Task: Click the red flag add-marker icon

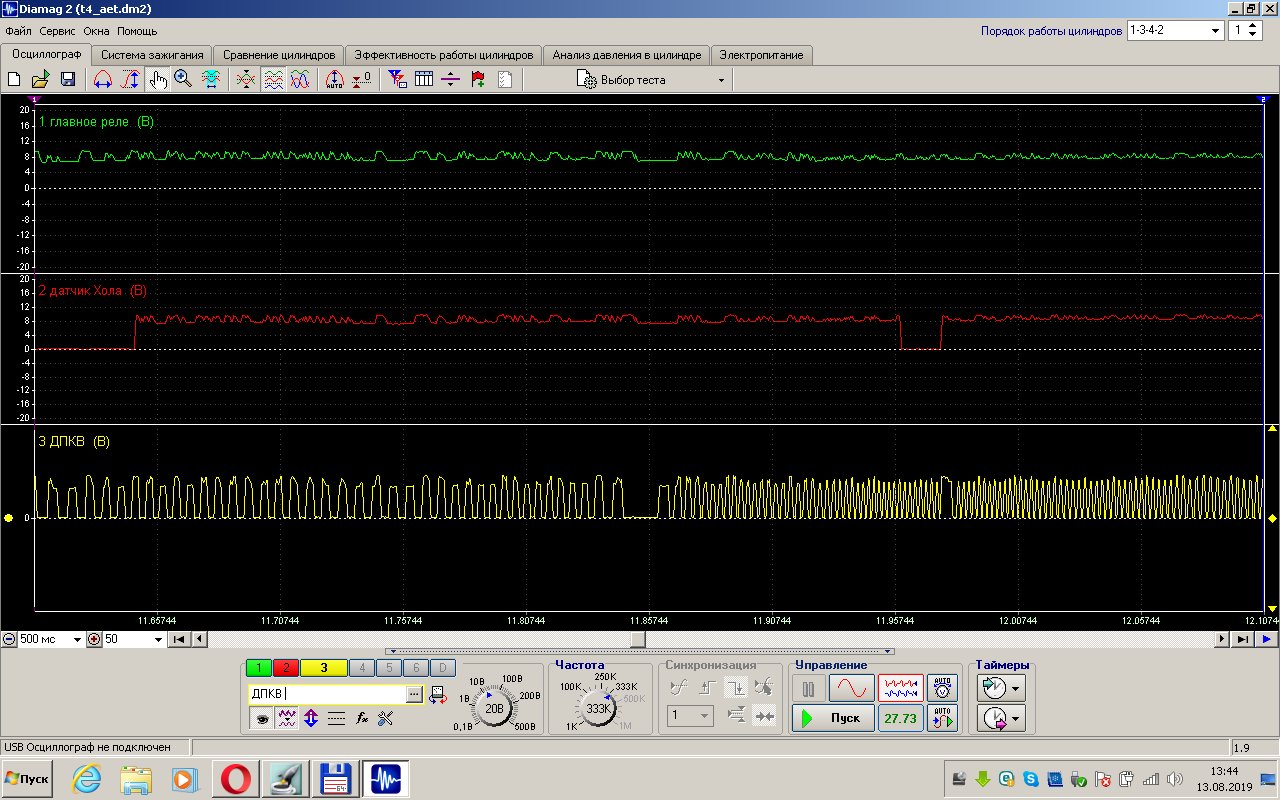Action: [x=478, y=80]
